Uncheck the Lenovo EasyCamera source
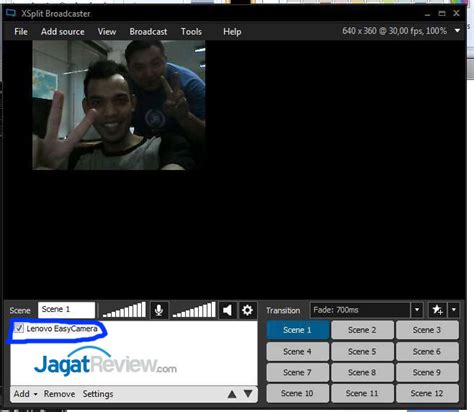 tap(19, 328)
